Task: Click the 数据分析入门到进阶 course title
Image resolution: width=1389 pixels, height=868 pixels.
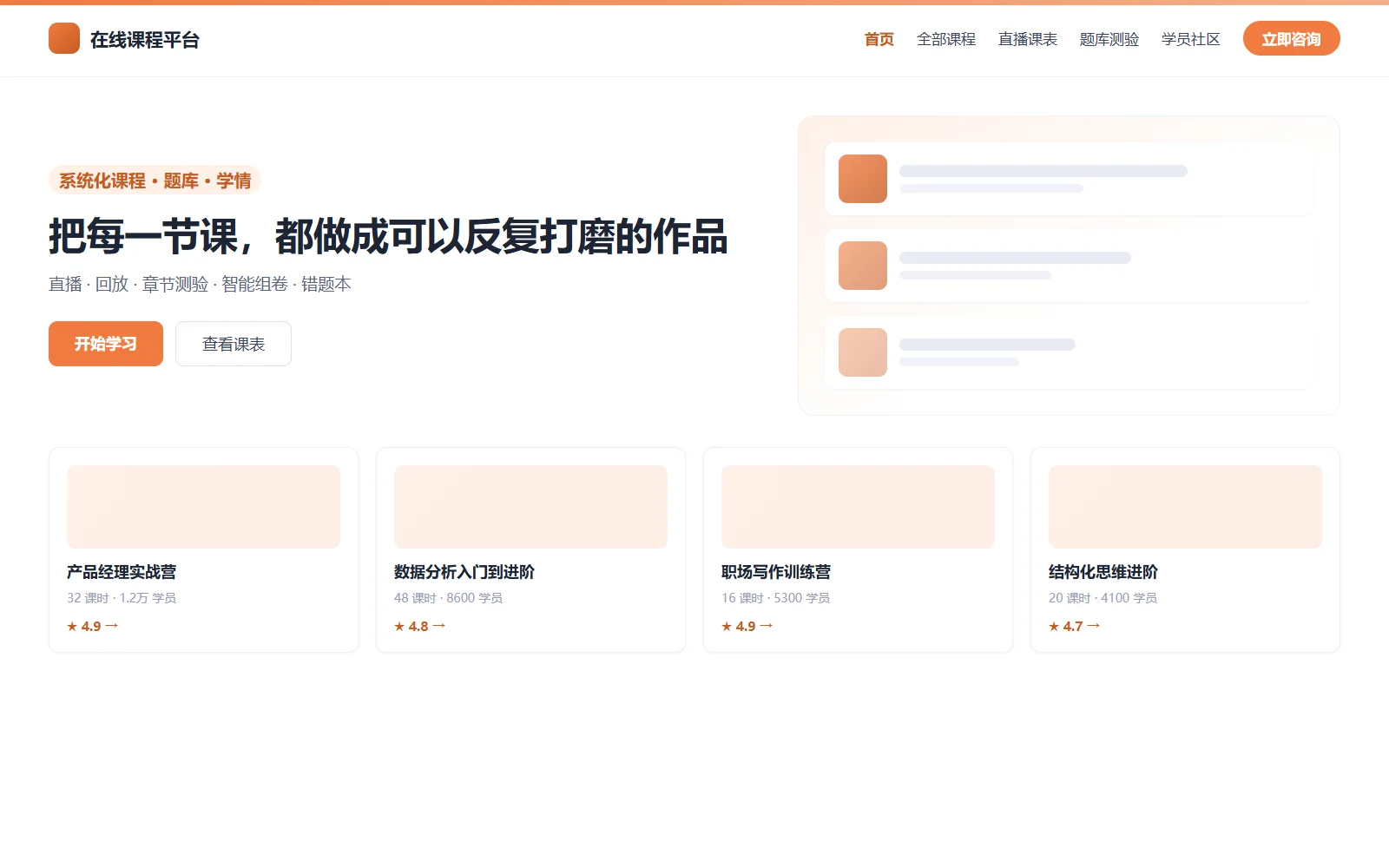Action: (464, 572)
